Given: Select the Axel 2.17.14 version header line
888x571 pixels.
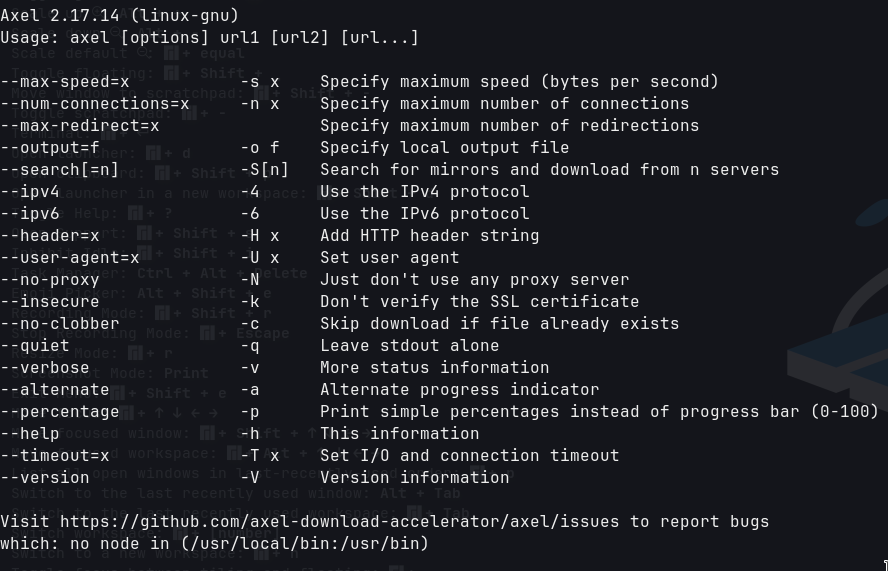Looking at the screenshot, I should pyautogui.click(x=119, y=16).
